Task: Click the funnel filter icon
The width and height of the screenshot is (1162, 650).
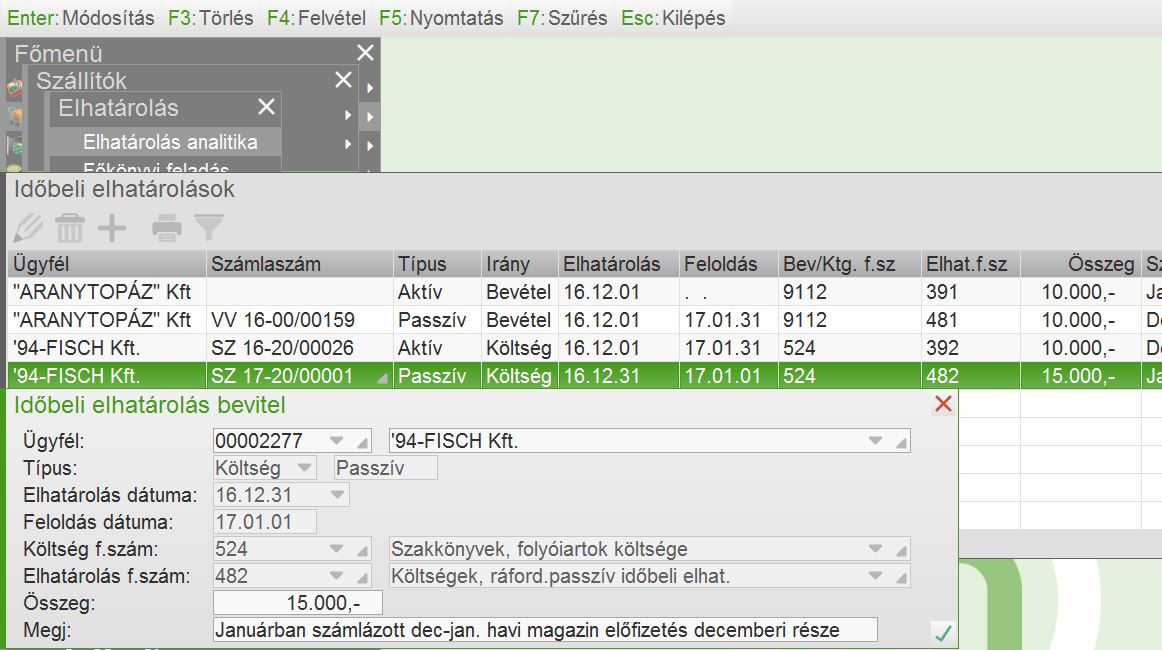Action: click(208, 228)
